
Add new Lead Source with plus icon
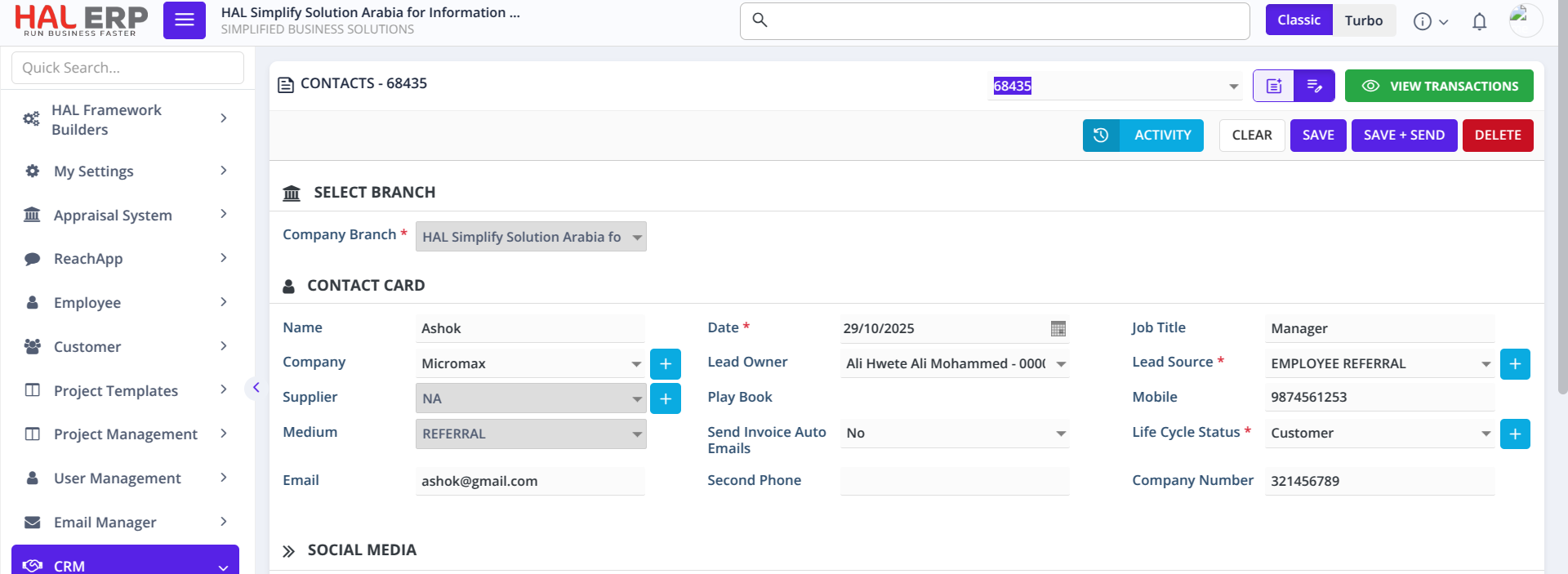click(x=1514, y=364)
